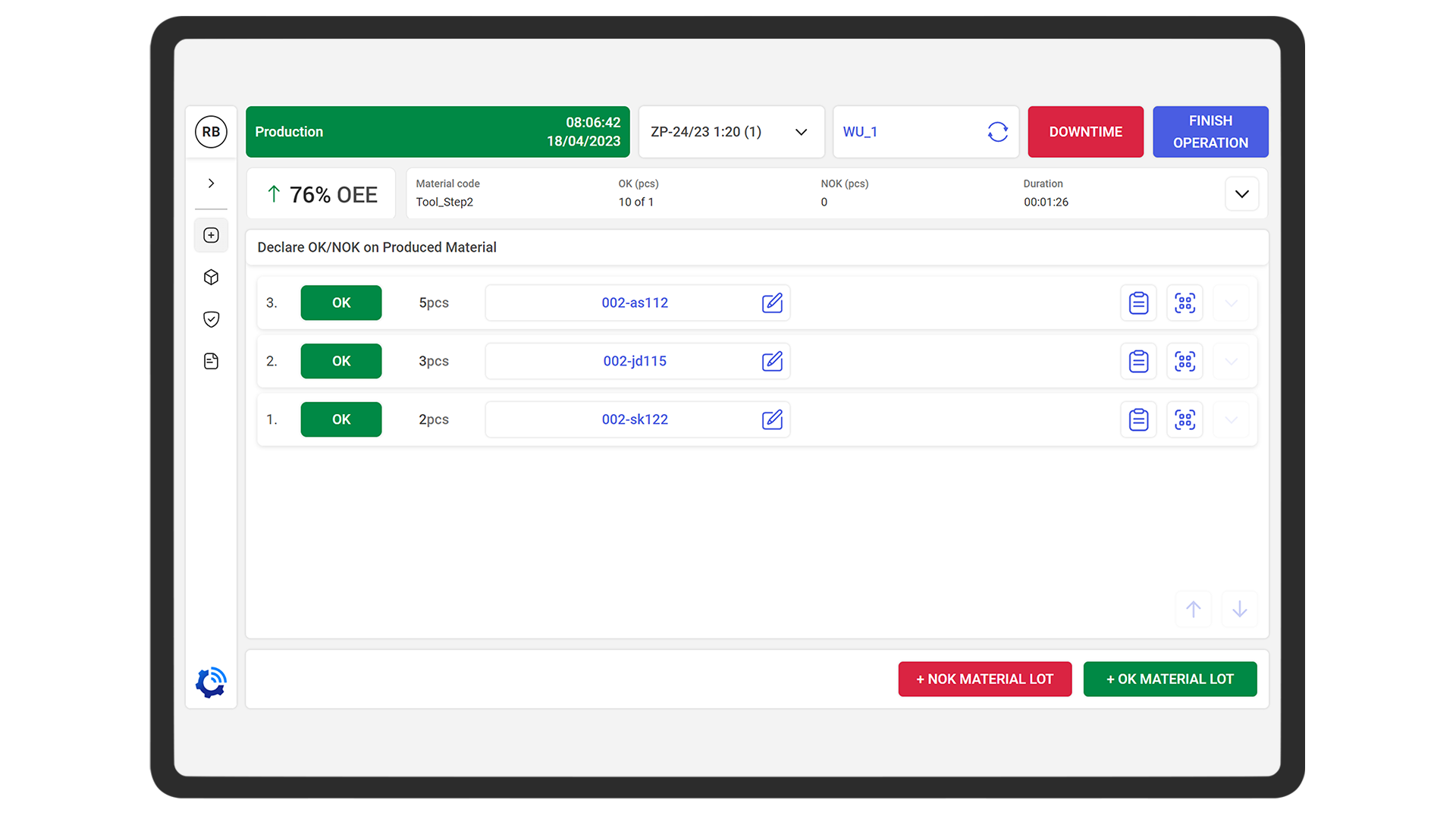Expand the left sidebar with arrow
This screenshot has height=819, width=1456.
coord(211,184)
